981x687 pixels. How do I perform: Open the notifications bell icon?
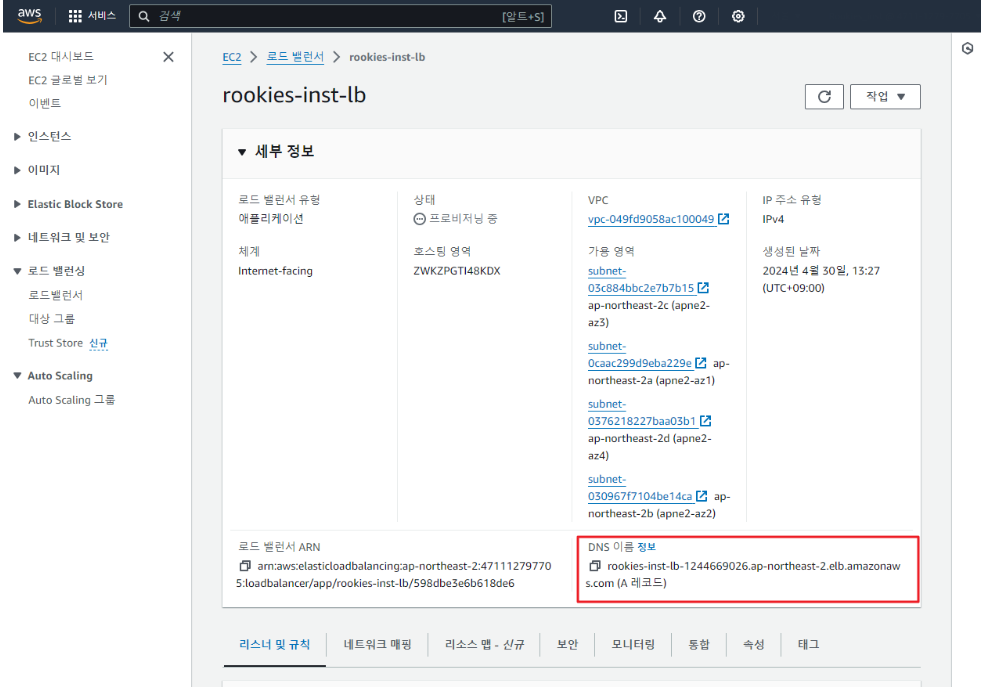660,16
